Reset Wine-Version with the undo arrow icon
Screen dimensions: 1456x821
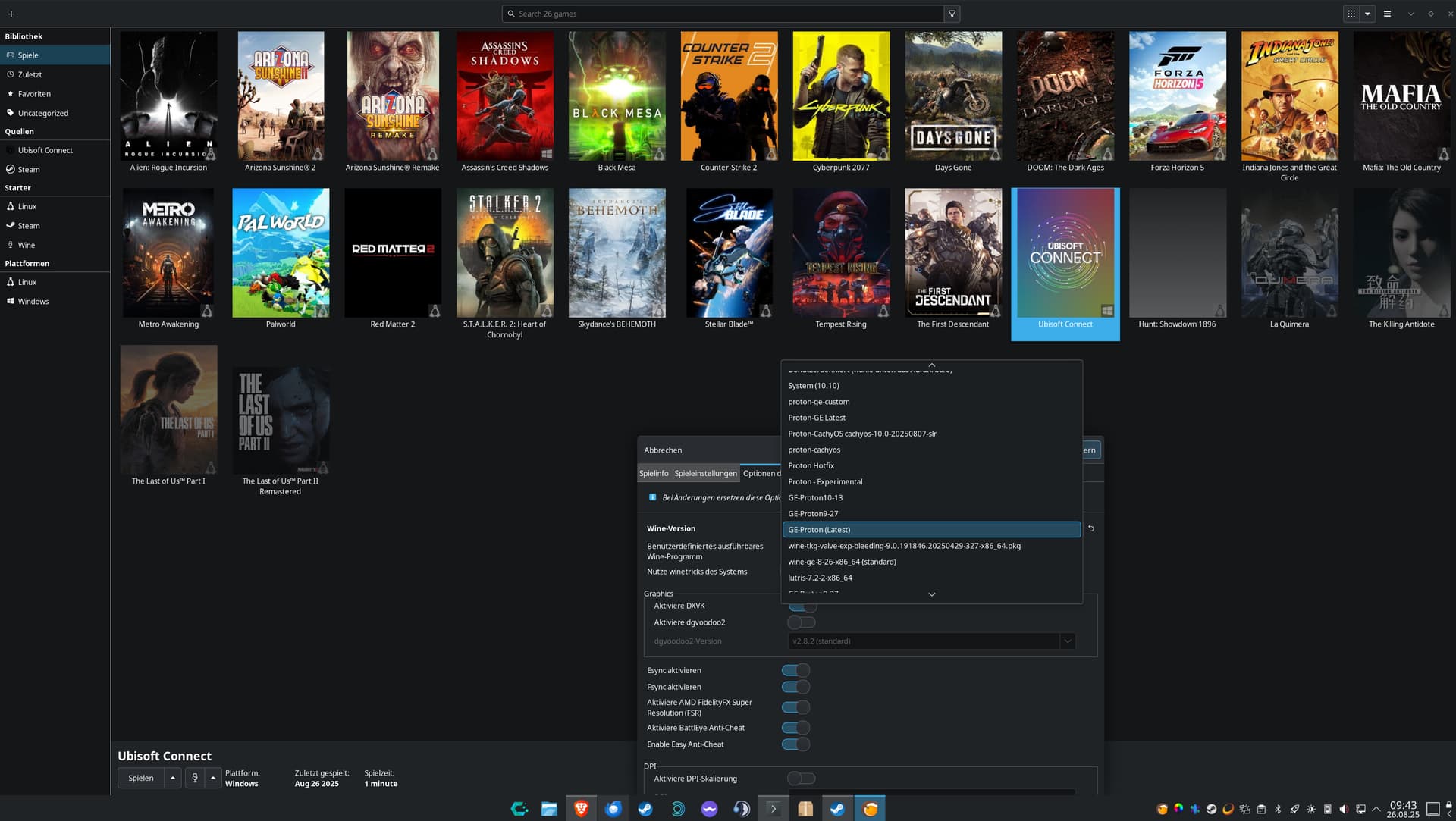point(1091,528)
